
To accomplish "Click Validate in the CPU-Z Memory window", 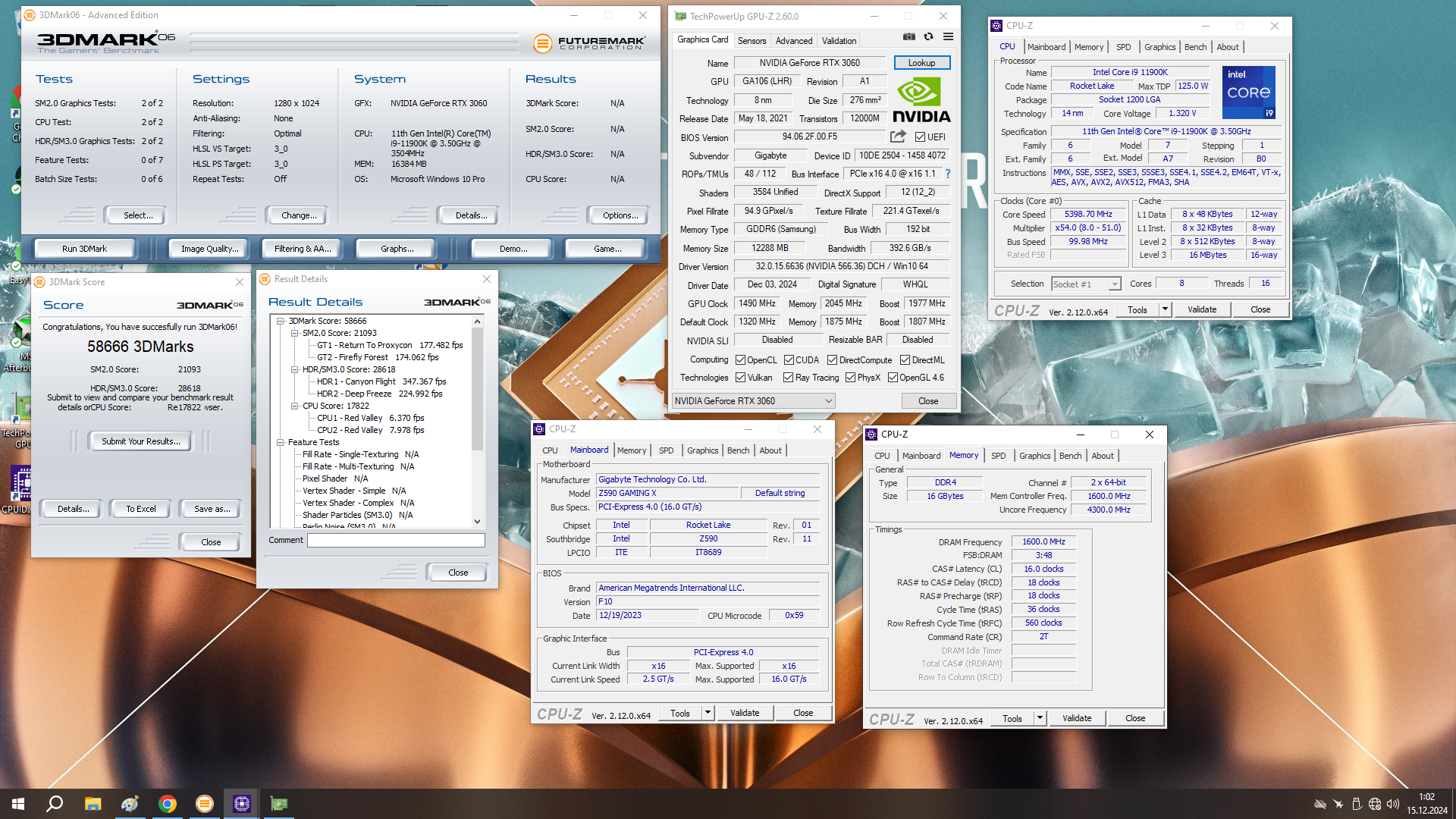I will click(1076, 718).
